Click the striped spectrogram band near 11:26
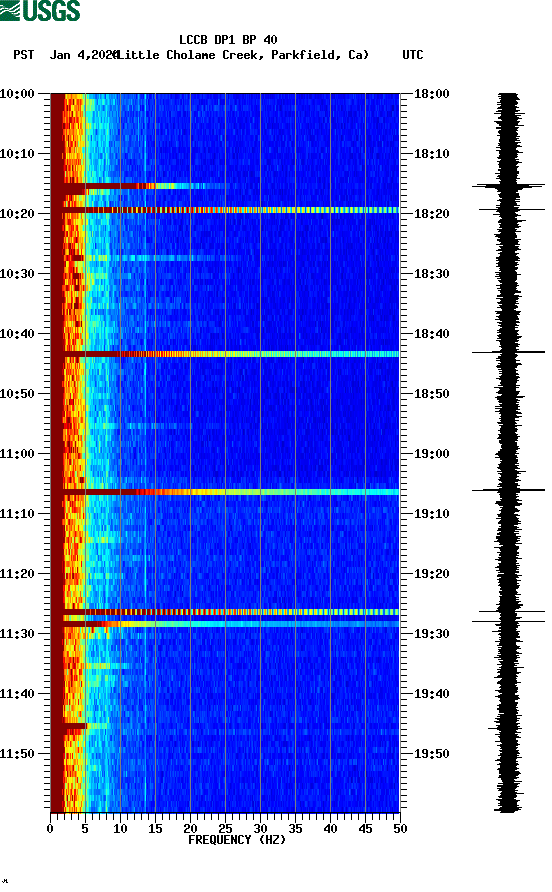This screenshot has width=552, height=892. pyautogui.click(x=225, y=612)
